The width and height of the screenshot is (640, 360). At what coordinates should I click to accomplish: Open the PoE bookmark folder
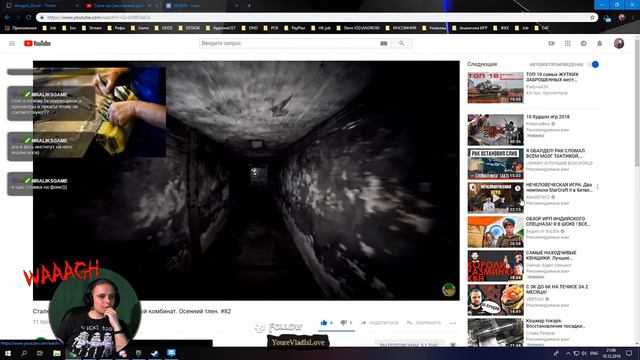(271, 28)
